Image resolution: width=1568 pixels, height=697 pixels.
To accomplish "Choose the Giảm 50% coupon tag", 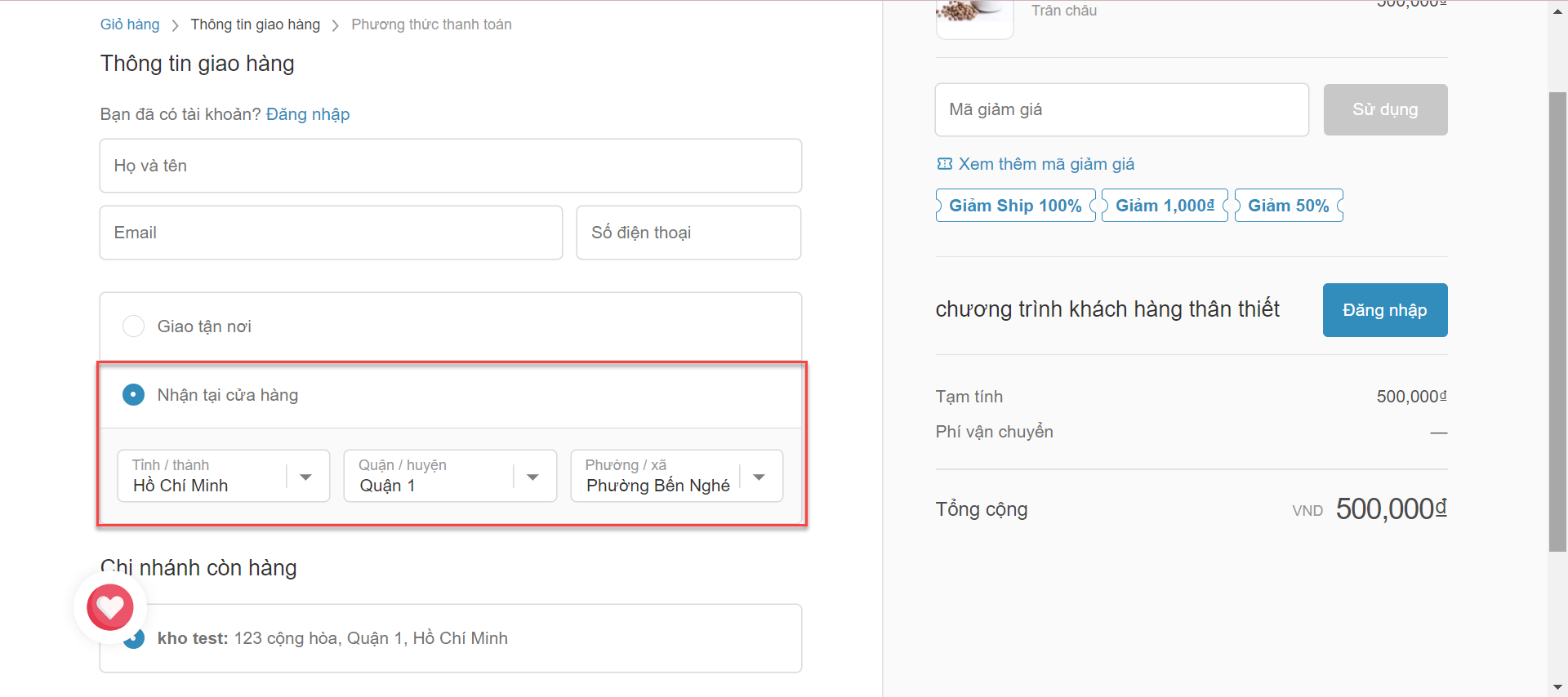I will tap(1288, 206).
